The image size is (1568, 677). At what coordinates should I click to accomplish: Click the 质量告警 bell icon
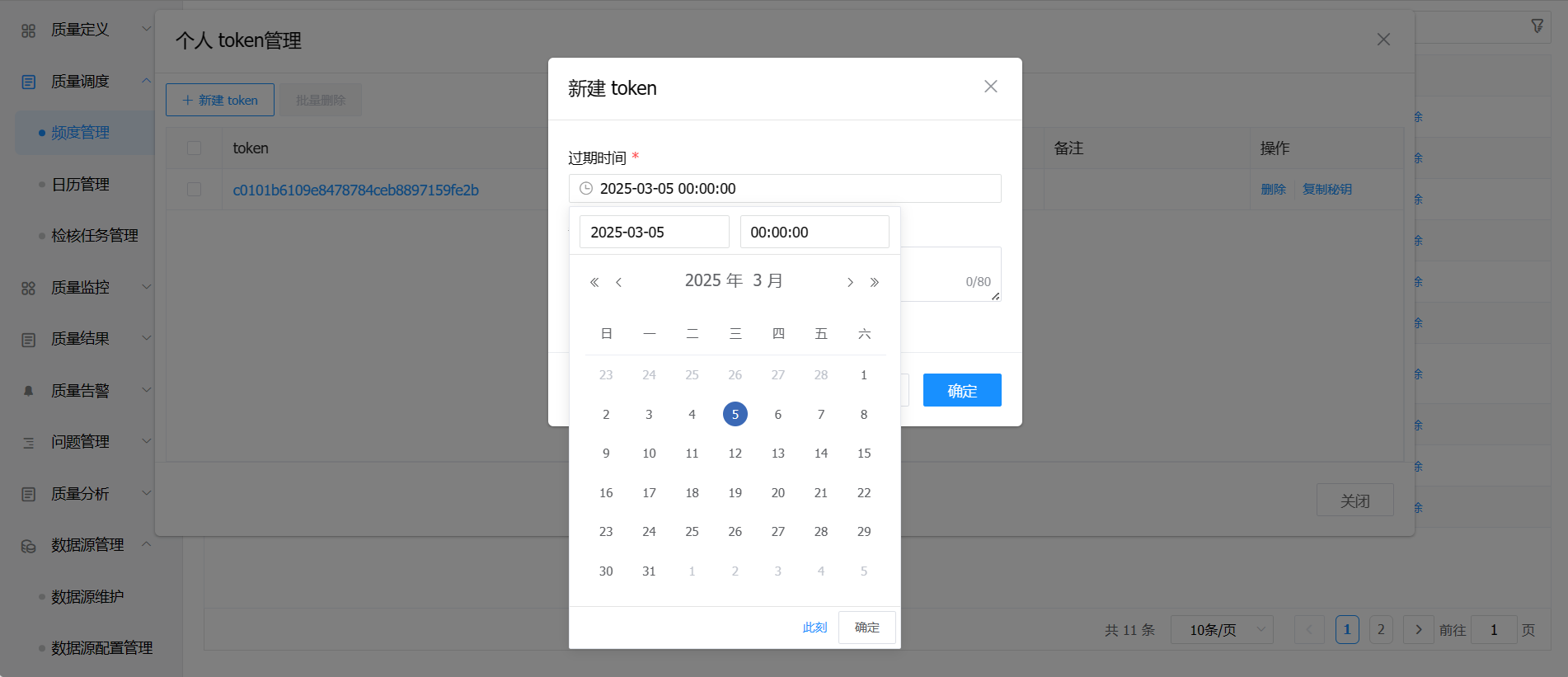[x=29, y=391]
